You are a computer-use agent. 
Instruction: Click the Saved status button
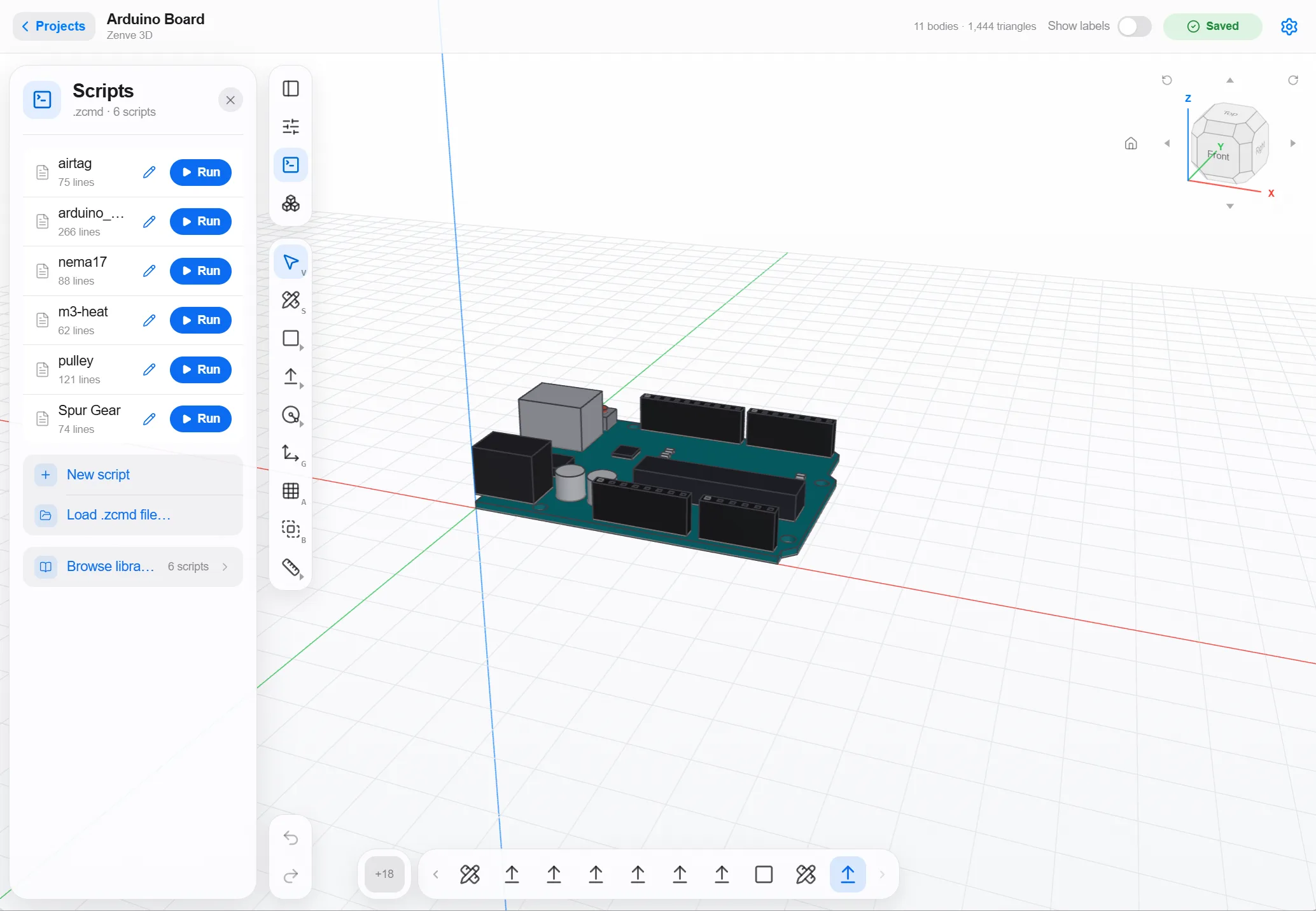(1213, 26)
